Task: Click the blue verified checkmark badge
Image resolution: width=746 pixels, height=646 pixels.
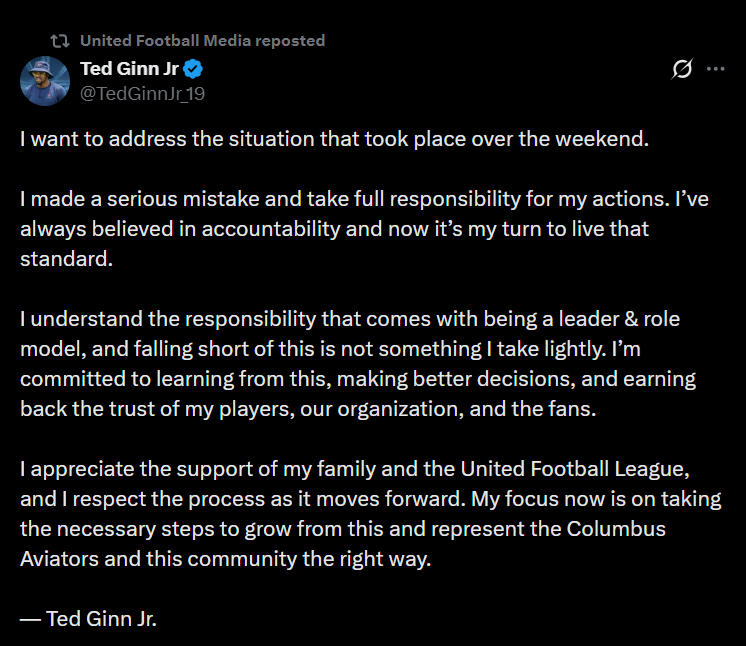Action: click(195, 69)
